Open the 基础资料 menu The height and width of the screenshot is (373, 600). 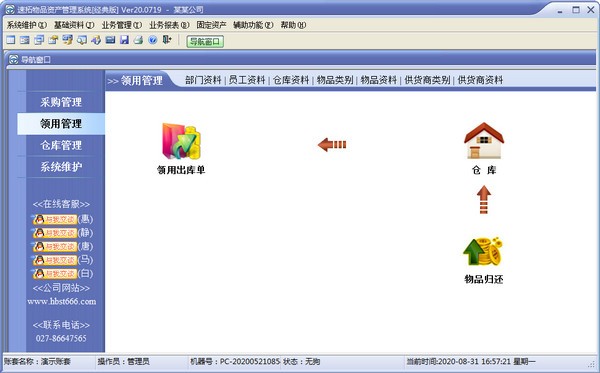point(74,25)
